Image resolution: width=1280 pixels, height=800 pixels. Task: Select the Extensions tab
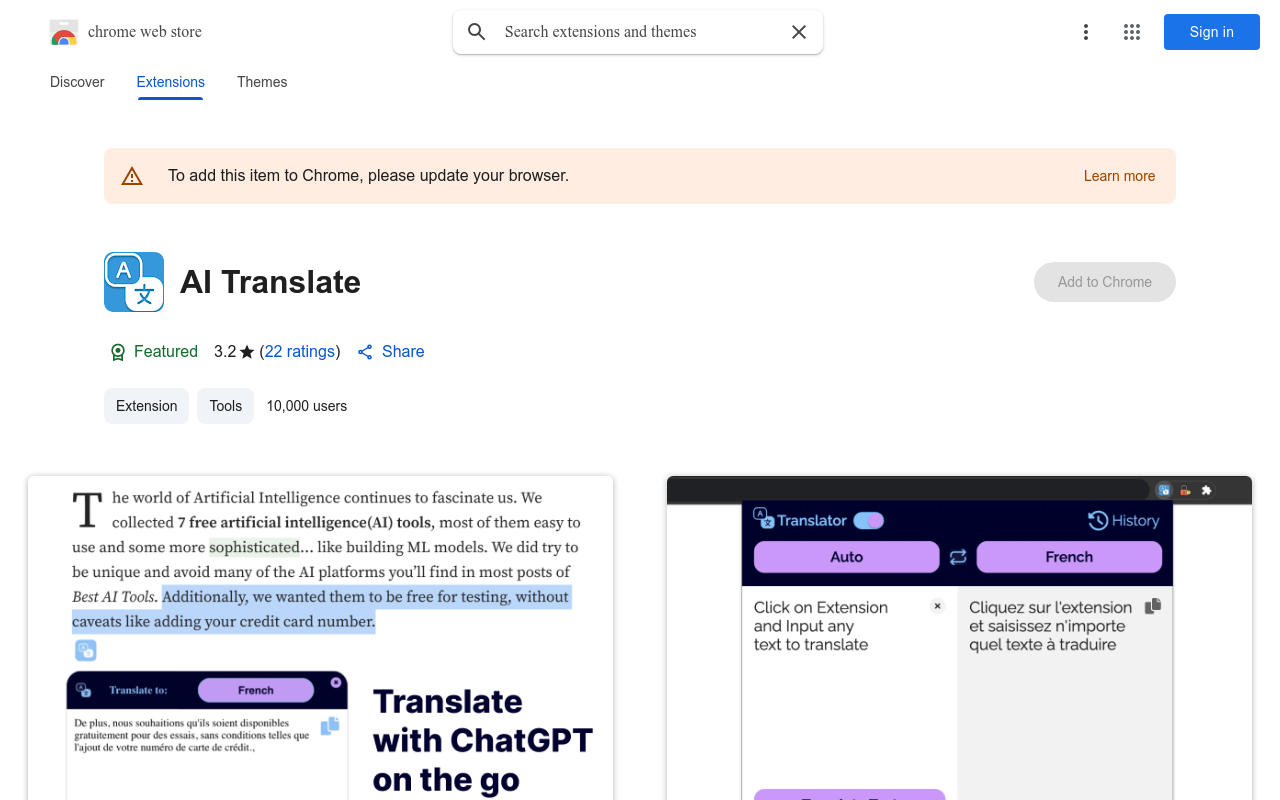[x=171, y=82]
